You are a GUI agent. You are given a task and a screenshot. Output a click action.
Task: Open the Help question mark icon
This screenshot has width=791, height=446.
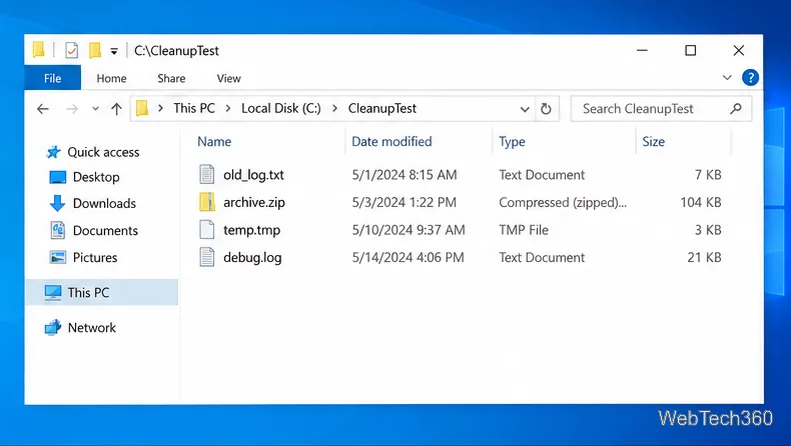pyautogui.click(x=750, y=78)
